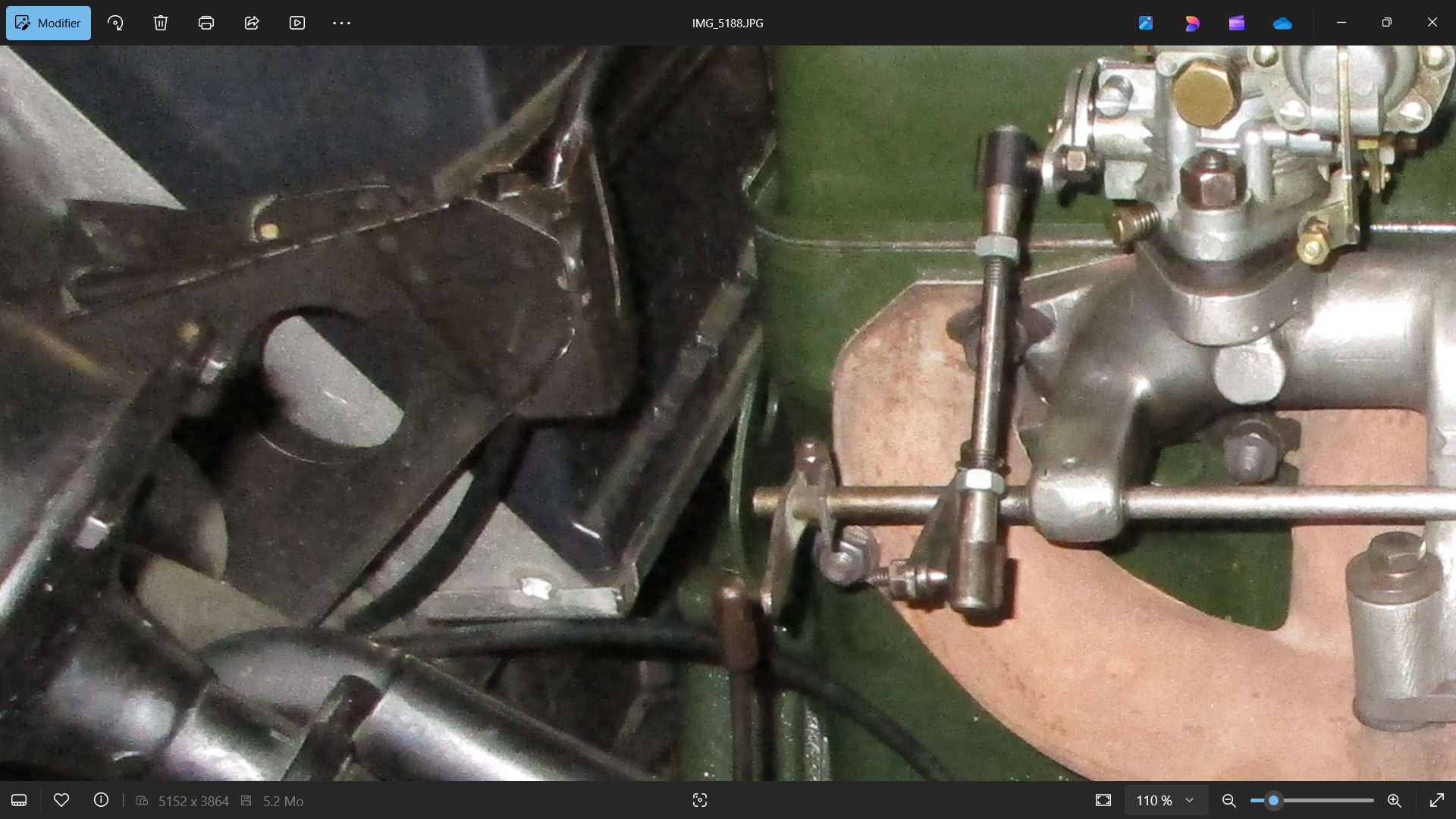The height and width of the screenshot is (819, 1456).
Task: Fit the image to window
Action: [x=1103, y=800]
